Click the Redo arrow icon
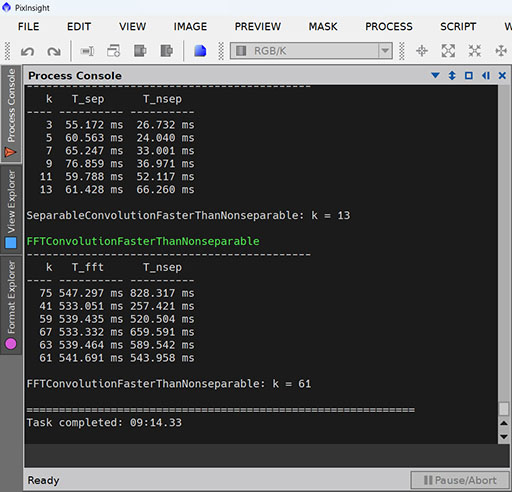Screen dimensions: 512x492 coord(54,51)
